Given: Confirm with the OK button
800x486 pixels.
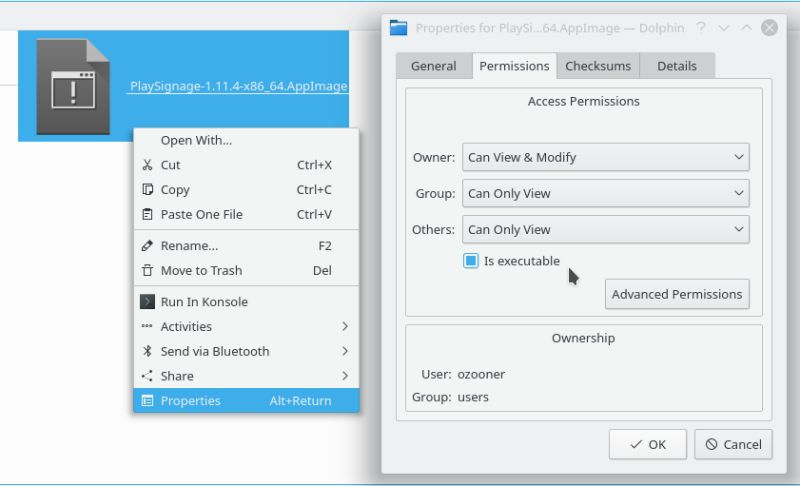Looking at the screenshot, I should pyautogui.click(x=647, y=444).
